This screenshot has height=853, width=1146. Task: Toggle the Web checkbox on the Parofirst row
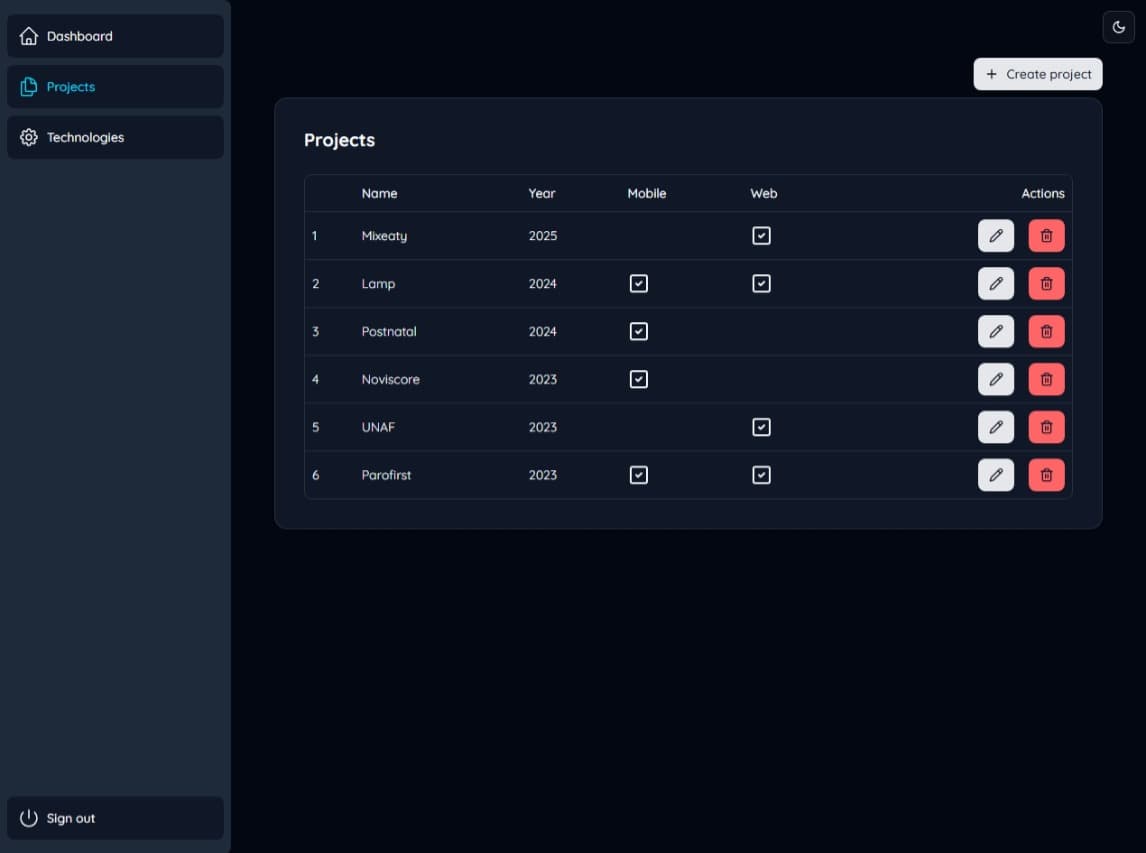click(761, 475)
